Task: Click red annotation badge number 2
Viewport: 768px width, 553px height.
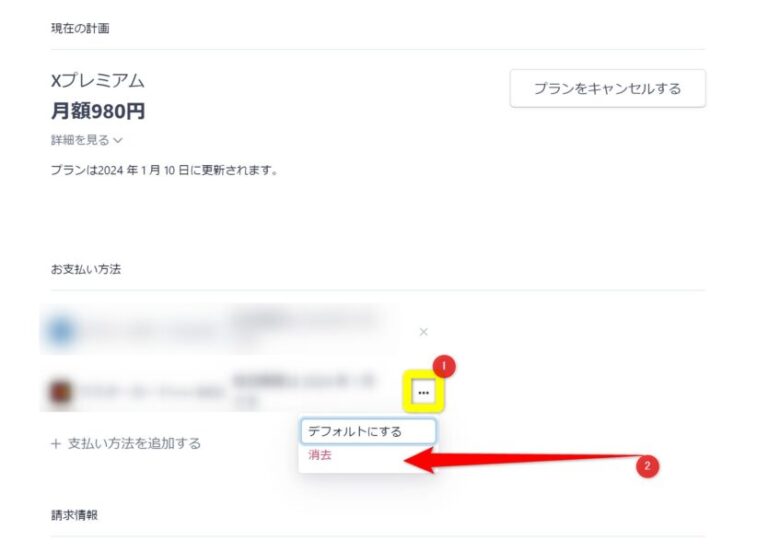Action: [647, 466]
